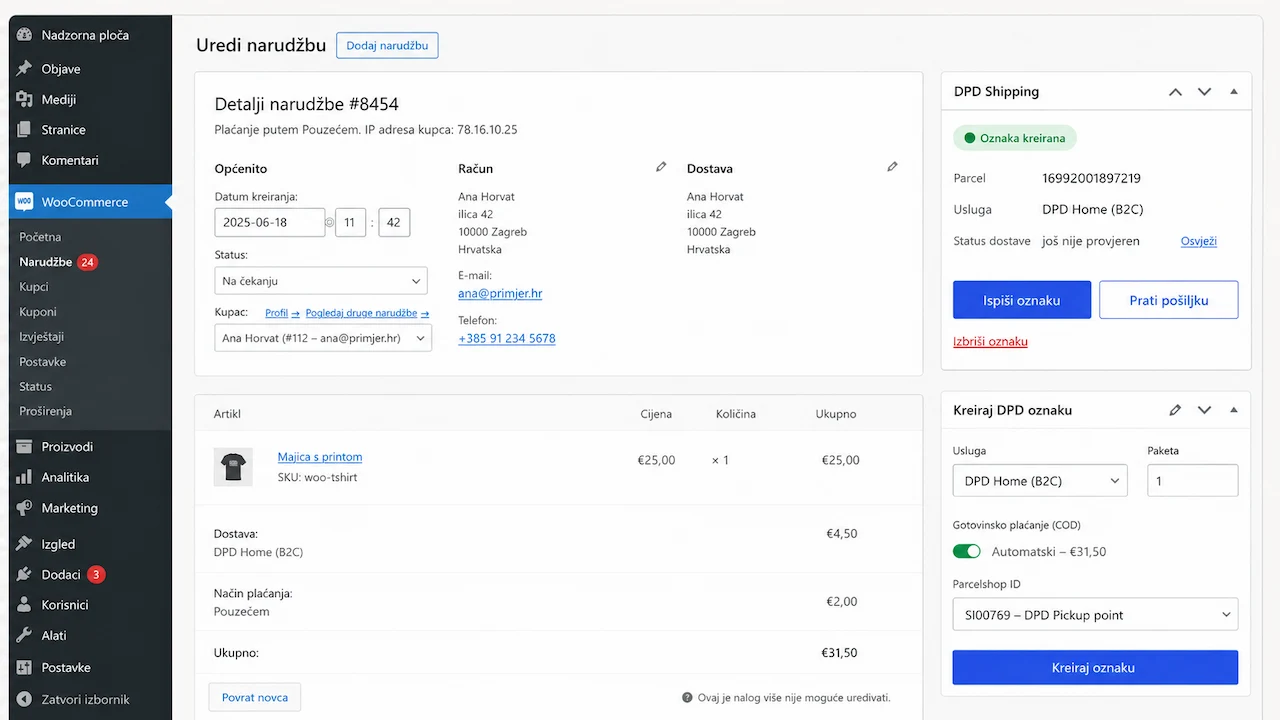Click the help icon beside non-editable notice
Screen dimensions: 1280x720
tap(687, 698)
